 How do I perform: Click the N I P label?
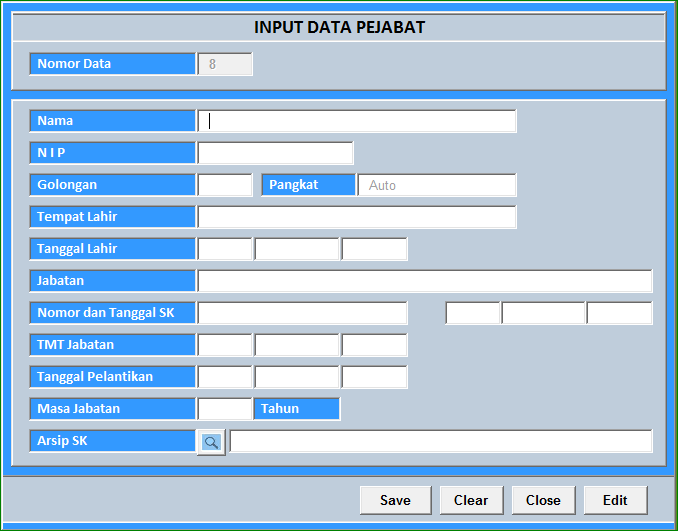[112, 153]
